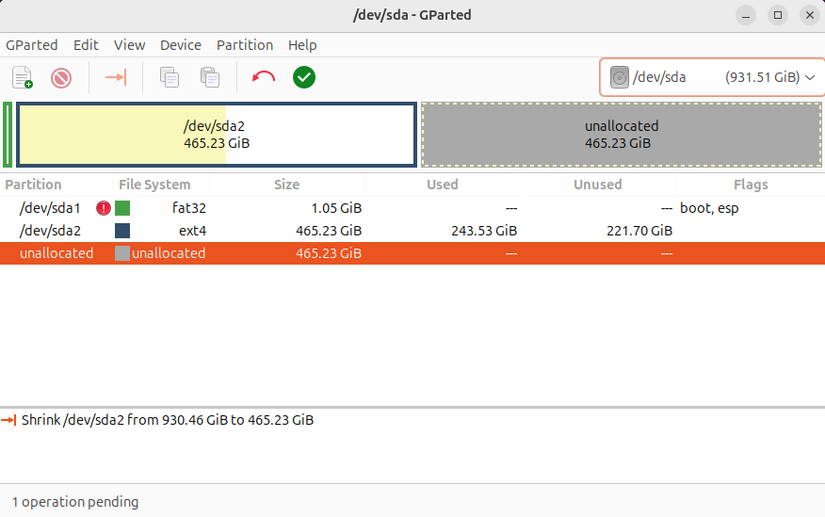Click the ext4 file system cell

[192, 231]
